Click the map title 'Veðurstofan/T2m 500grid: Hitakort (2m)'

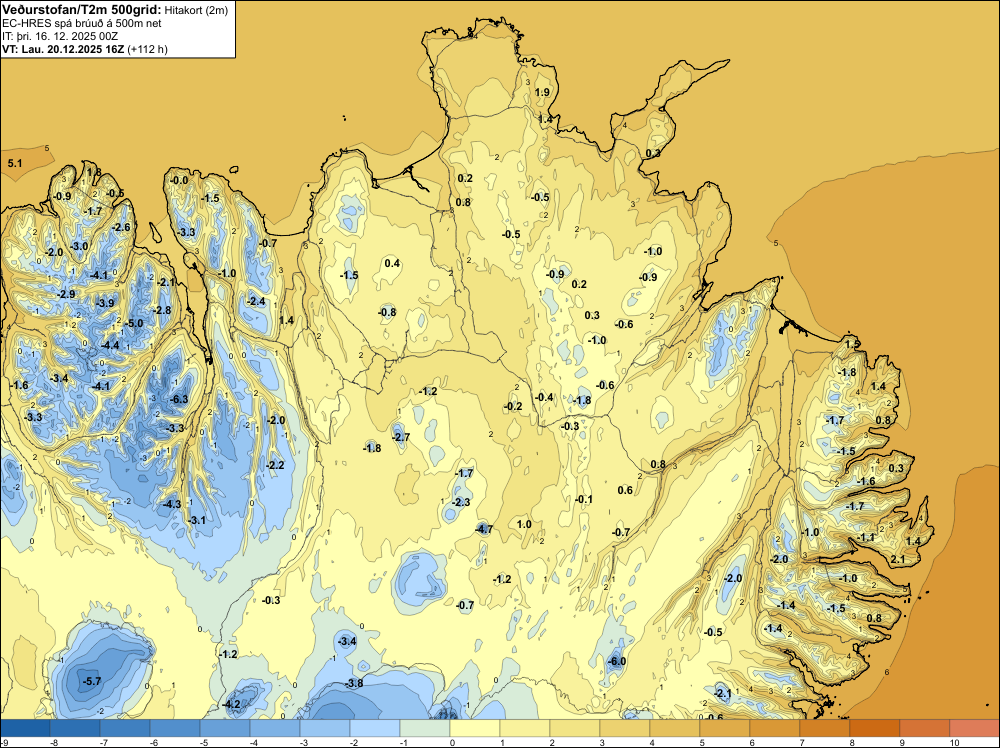click(x=114, y=9)
